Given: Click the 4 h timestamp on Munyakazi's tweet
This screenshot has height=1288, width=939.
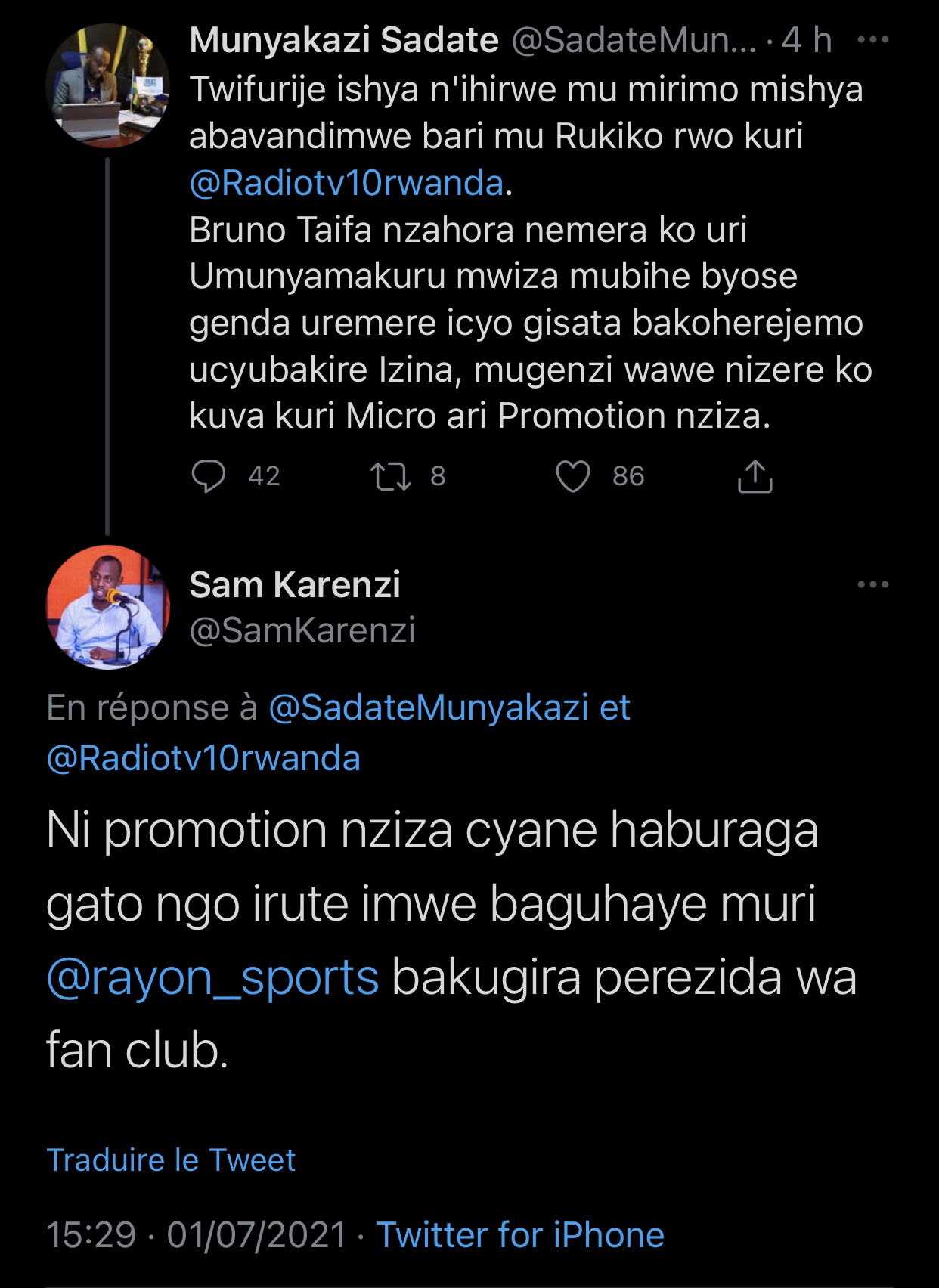Looking at the screenshot, I should tap(807, 40).
